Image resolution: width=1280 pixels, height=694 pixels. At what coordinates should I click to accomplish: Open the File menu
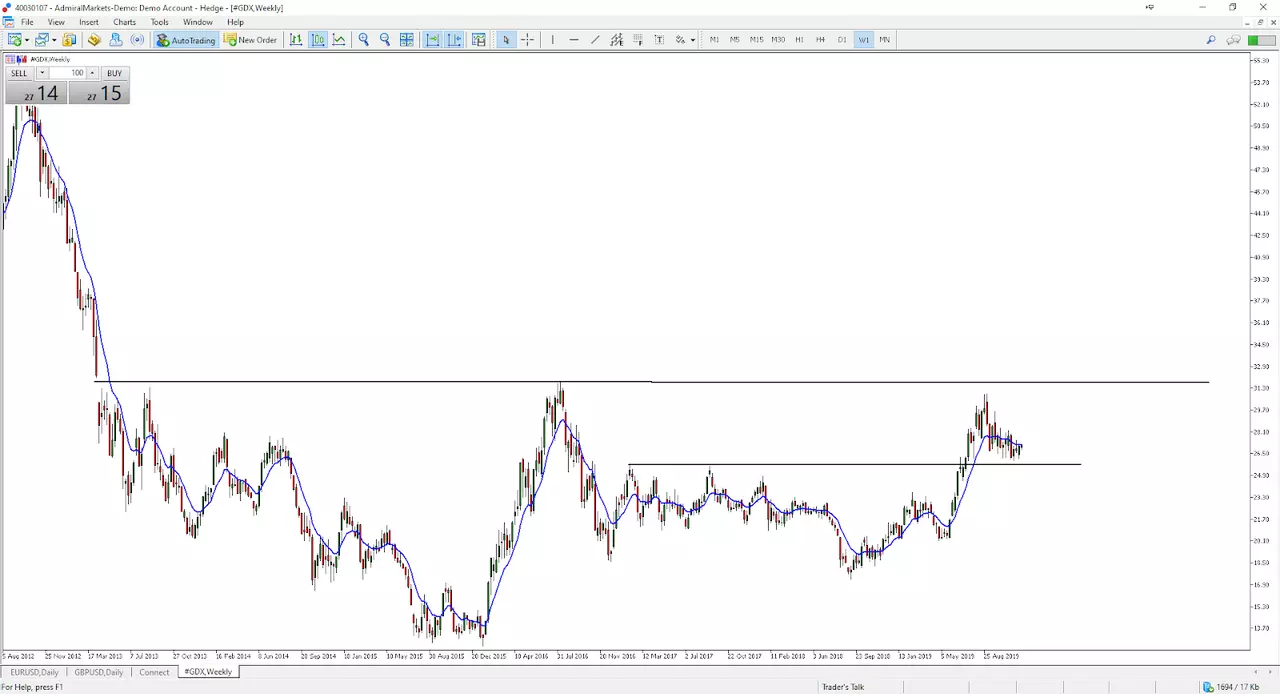(x=27, y=22)
